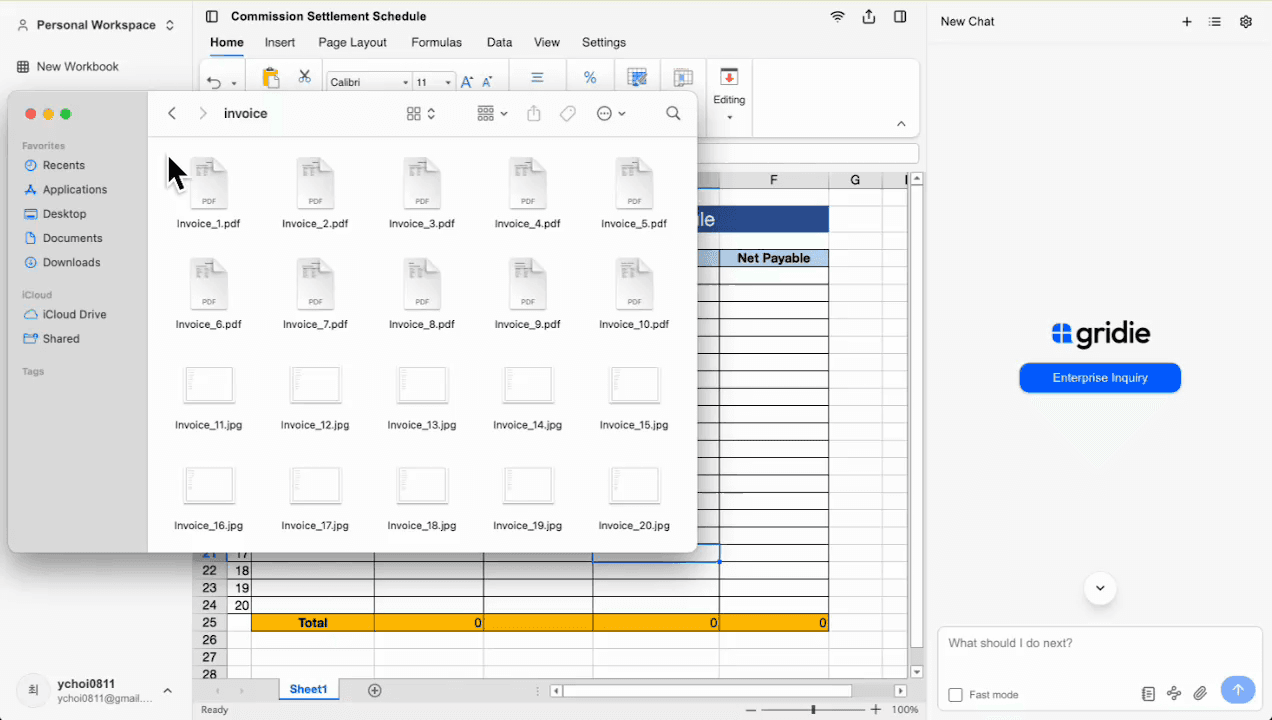Viewport: 1272px width, 720px height.
Task: Click the paste clipboard icon in ribbon
Action: pyautogui.click(x=270, y=78)
